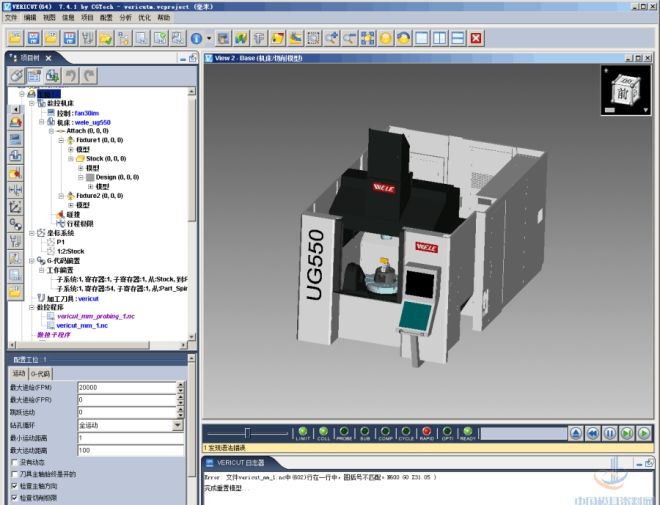This screenshot has height=505, width=660.
Task: Toggle the LIMIT status light
Action: coord(303,431)
